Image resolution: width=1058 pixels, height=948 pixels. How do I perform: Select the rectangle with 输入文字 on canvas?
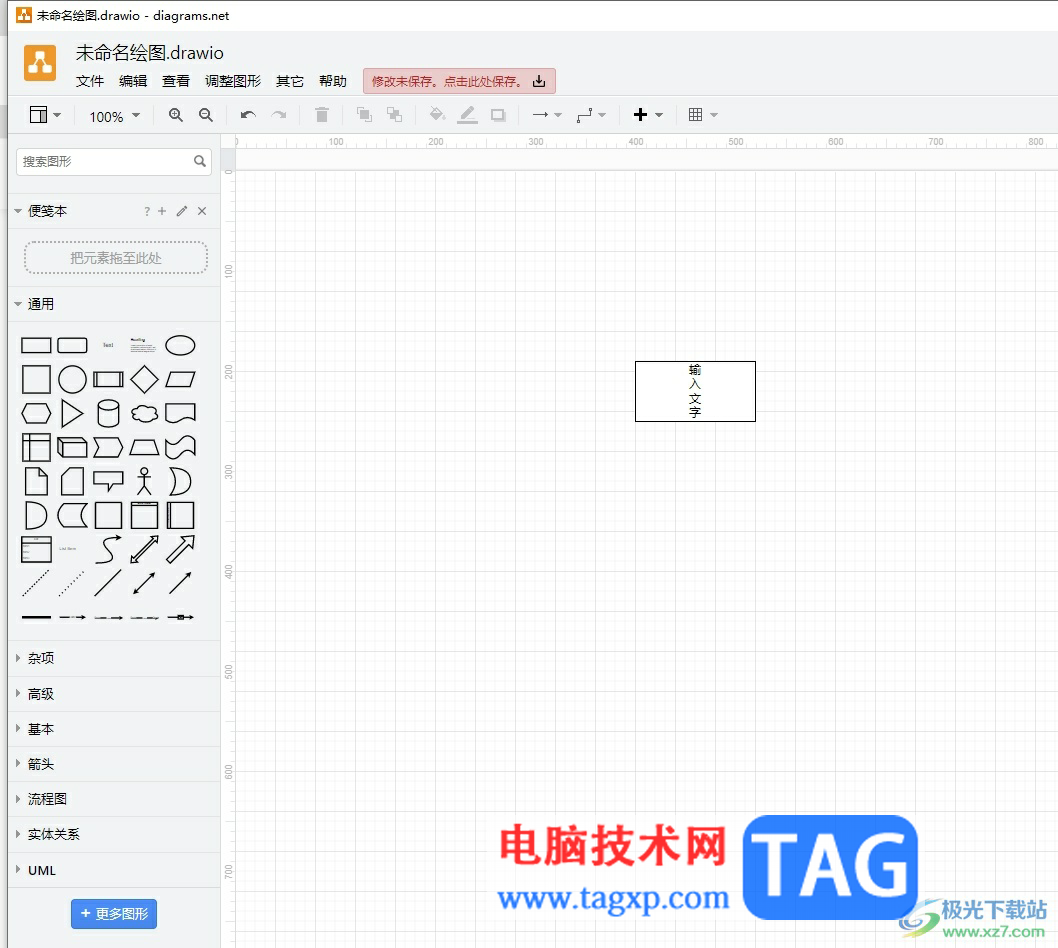point(695,391)
